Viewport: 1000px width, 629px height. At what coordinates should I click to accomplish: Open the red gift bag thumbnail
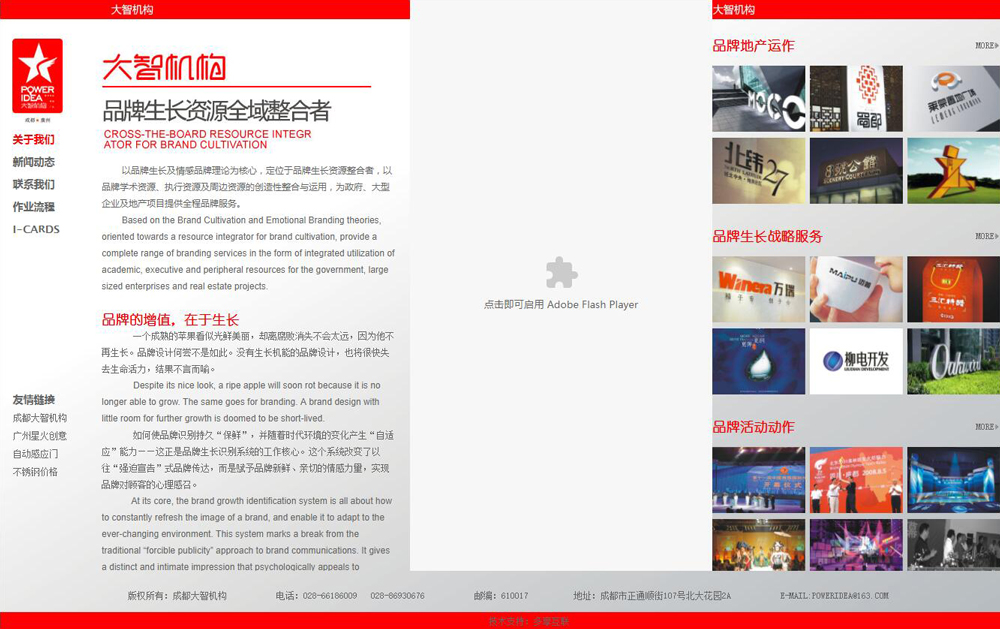tap(953, 290)
